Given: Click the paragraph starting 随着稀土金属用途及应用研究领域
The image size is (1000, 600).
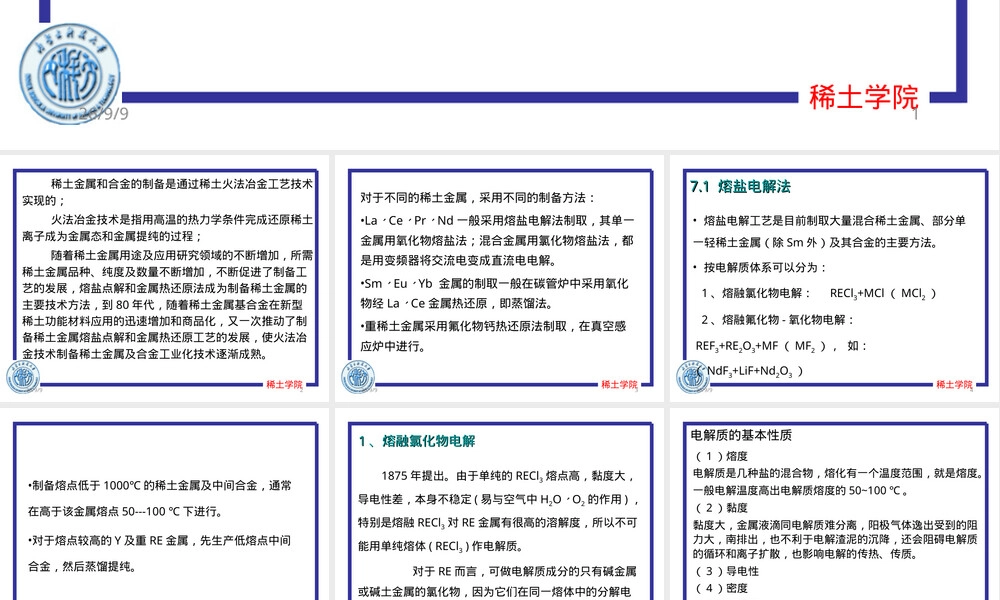Looking at the screenshot, I should 168,305.
